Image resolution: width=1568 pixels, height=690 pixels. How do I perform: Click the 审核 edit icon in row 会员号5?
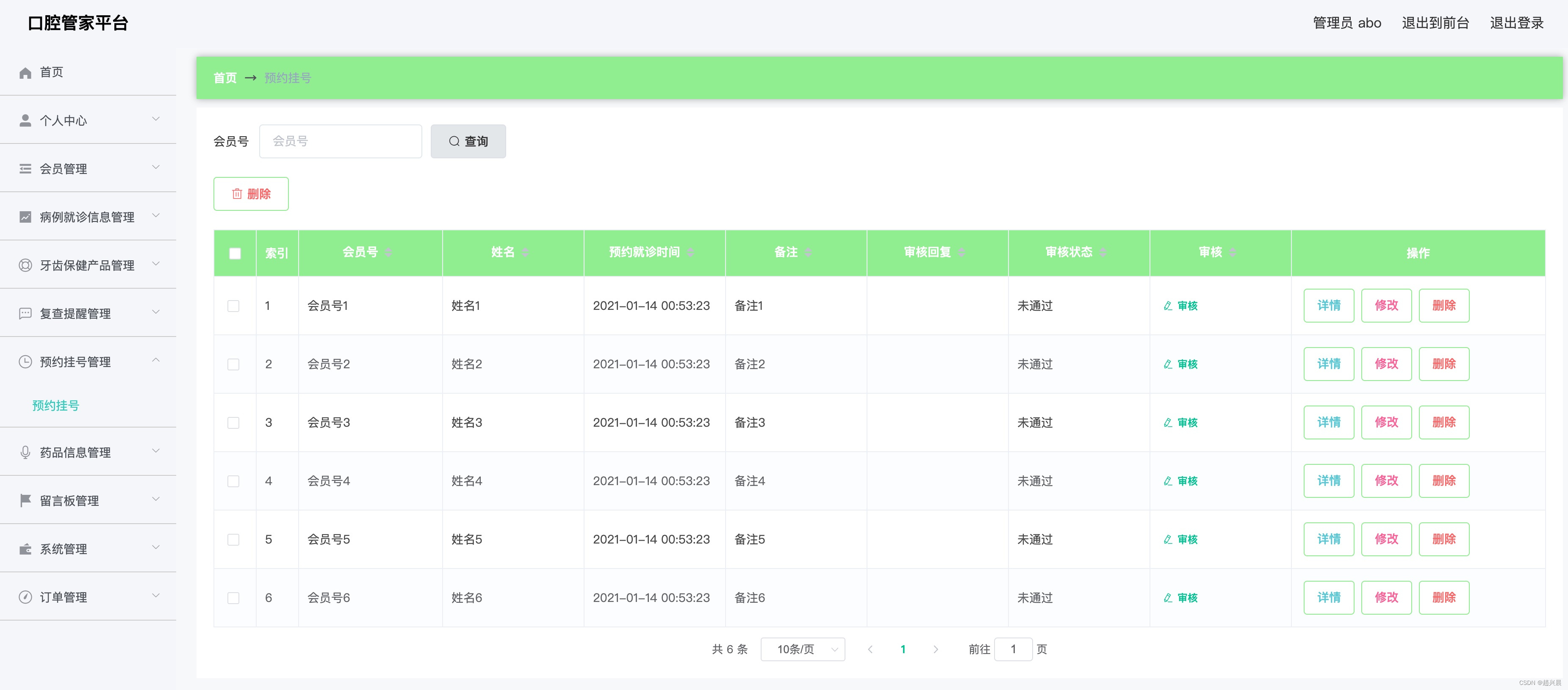pyautogui.click(x=1167, y=539)
